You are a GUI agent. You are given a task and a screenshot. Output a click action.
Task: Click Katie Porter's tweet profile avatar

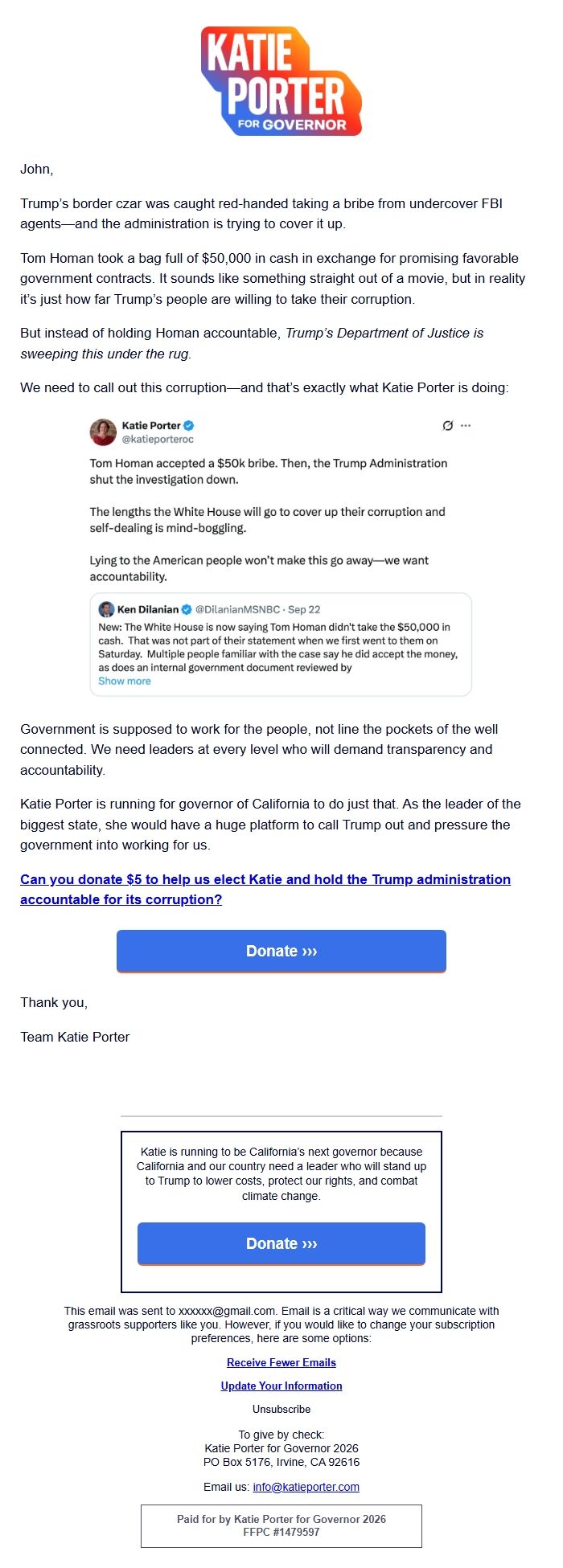pyautogui.click(x=103, y=432)
